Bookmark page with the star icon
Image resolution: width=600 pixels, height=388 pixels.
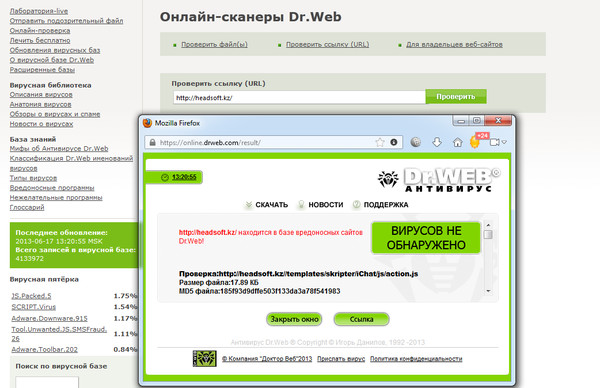click(379, 142)
